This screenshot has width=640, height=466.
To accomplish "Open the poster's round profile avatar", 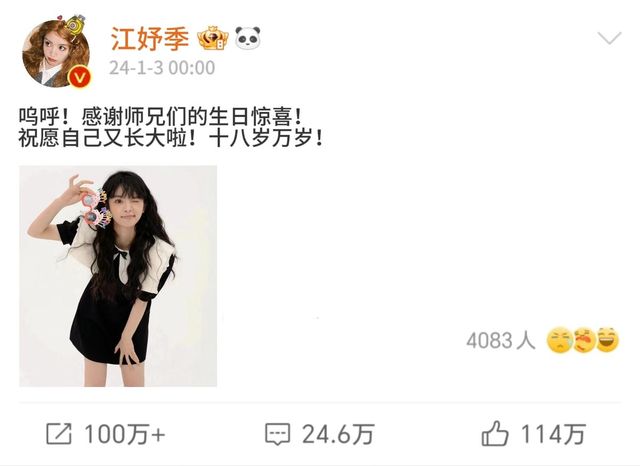I will coord(56,53).
